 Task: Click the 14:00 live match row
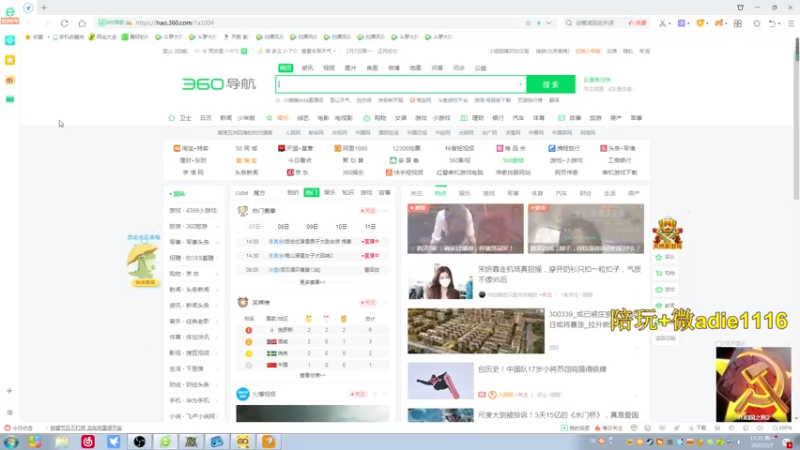coord(313,241)
